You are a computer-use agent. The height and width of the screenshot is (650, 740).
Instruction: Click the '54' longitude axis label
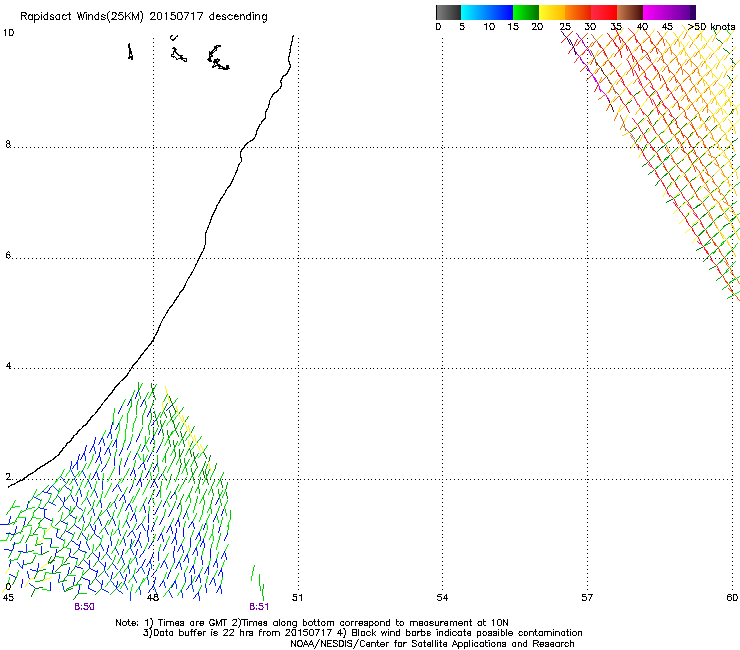tap(442, 598)
